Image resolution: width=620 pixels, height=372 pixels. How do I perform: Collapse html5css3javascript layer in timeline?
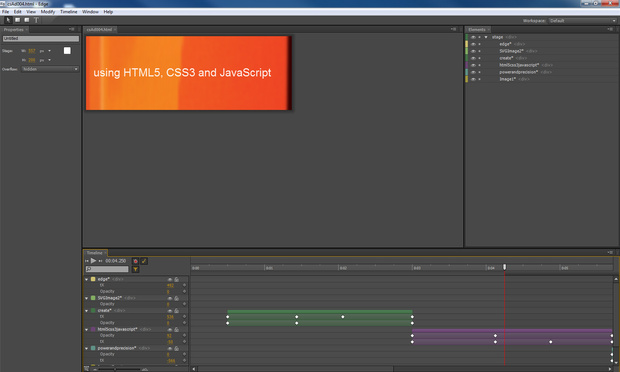click(x=87, y=329)
